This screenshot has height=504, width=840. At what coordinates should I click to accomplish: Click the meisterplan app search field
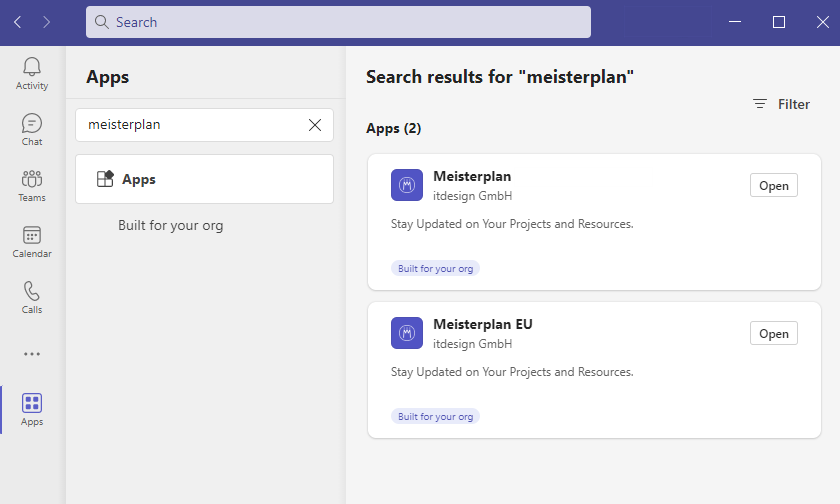point(204,125)
